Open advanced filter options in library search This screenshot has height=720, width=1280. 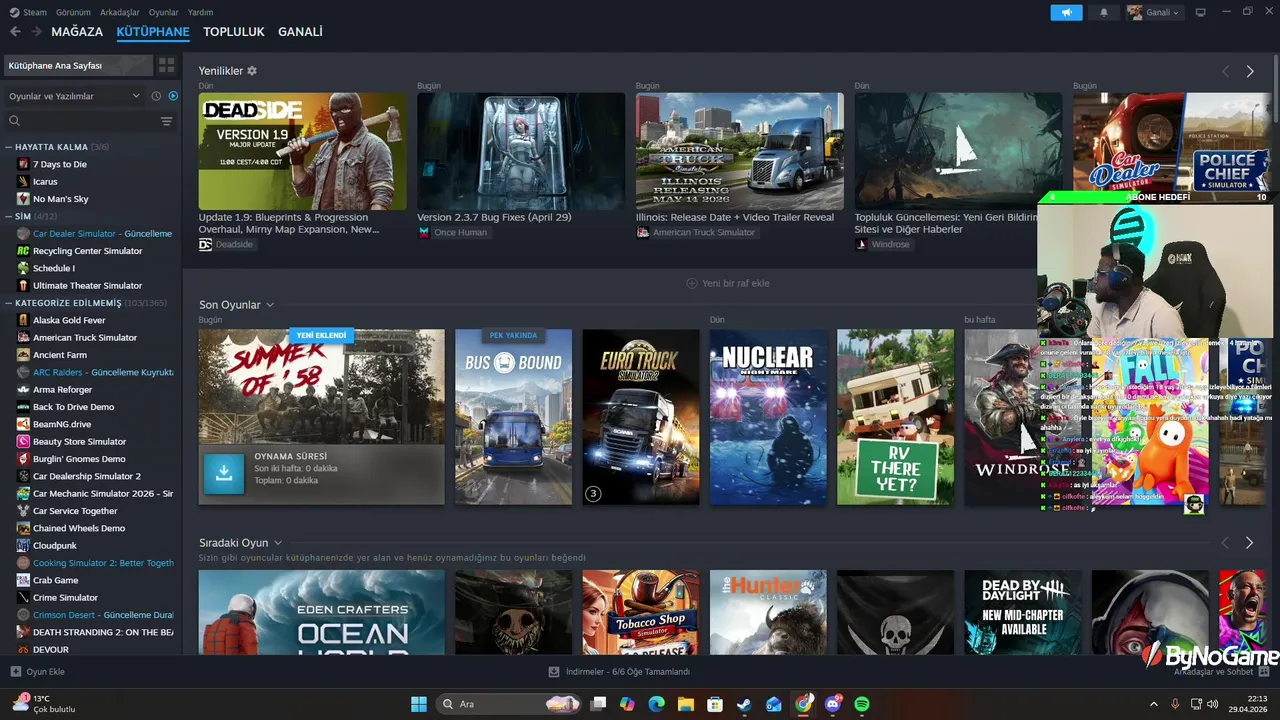[x=166, y=121]
